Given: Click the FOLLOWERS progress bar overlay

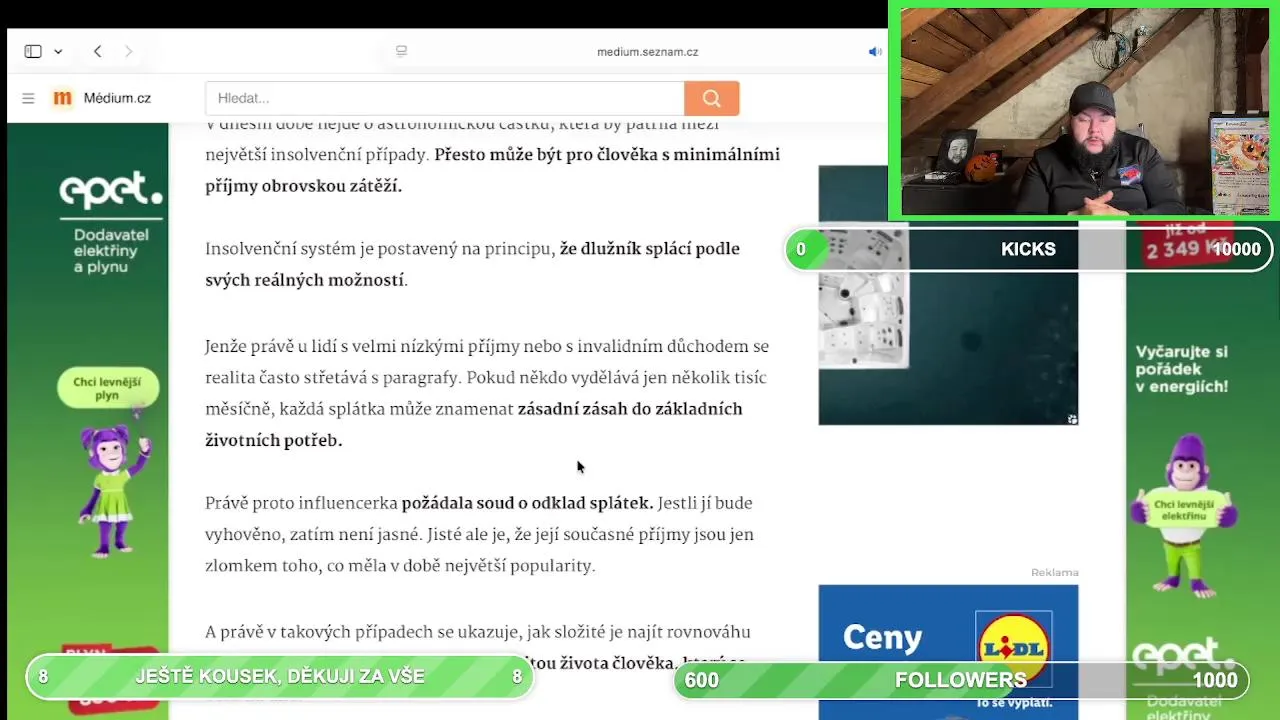Looking at the screenshot, I should pyautogui.click(x=961, y=680).
